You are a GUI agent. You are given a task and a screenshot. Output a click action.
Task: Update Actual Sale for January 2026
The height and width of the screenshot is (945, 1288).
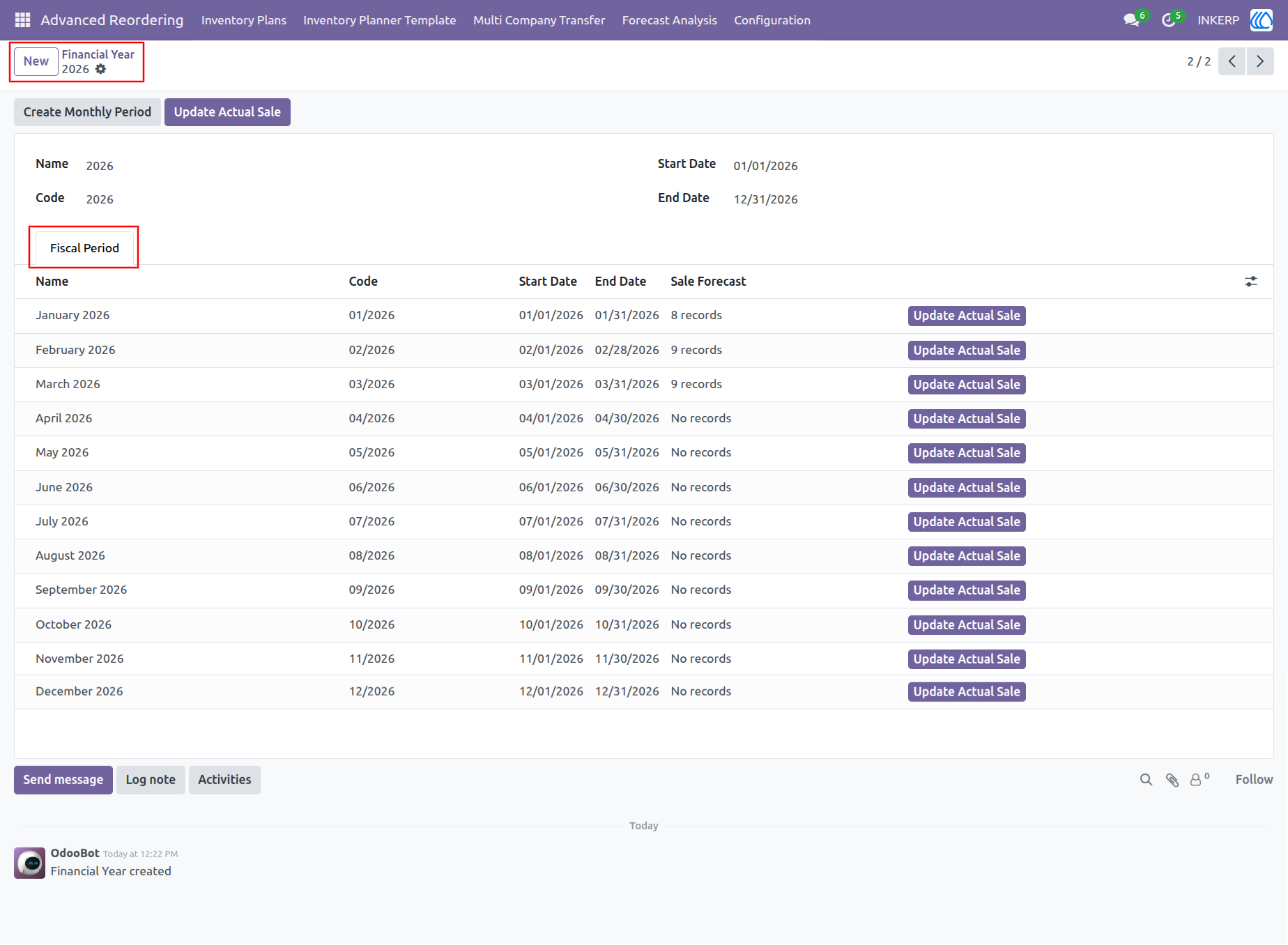click(967, 316)
